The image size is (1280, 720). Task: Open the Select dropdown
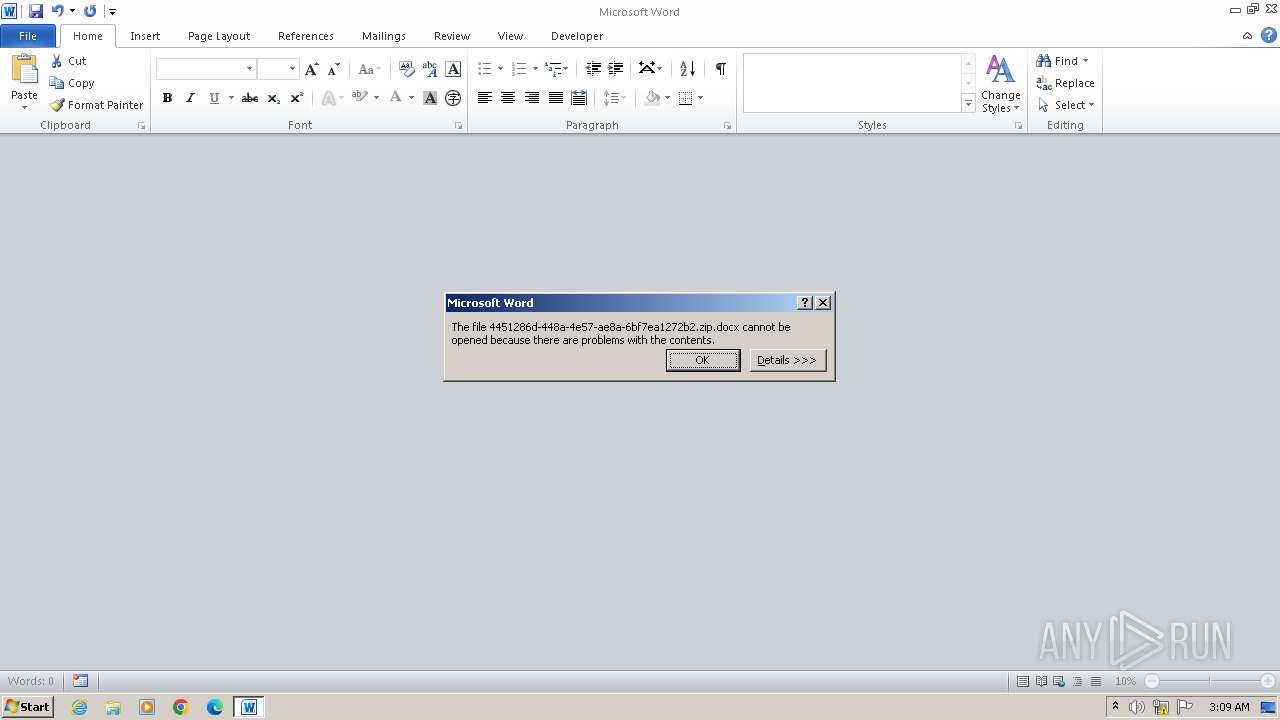(1066, 105)
